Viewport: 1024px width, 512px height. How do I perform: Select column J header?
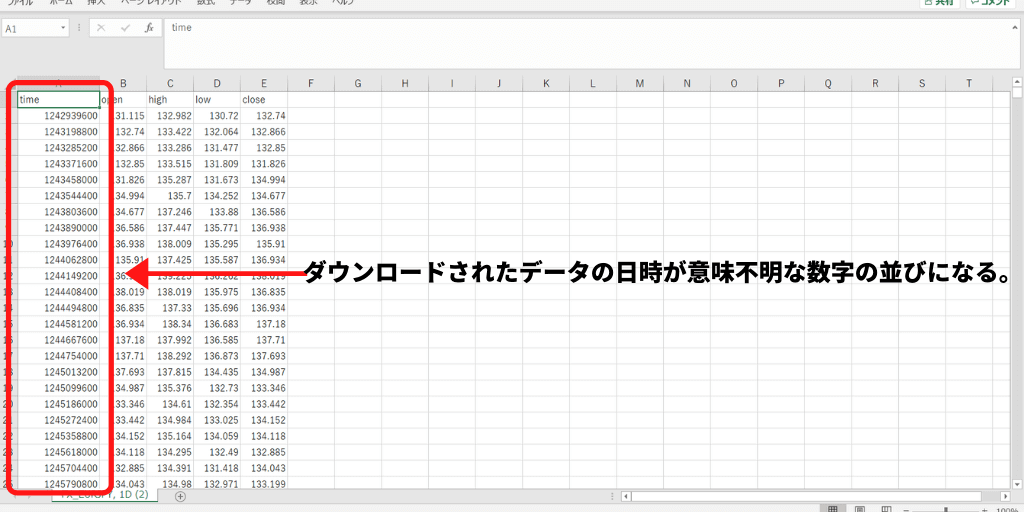[x=499, y=84]
